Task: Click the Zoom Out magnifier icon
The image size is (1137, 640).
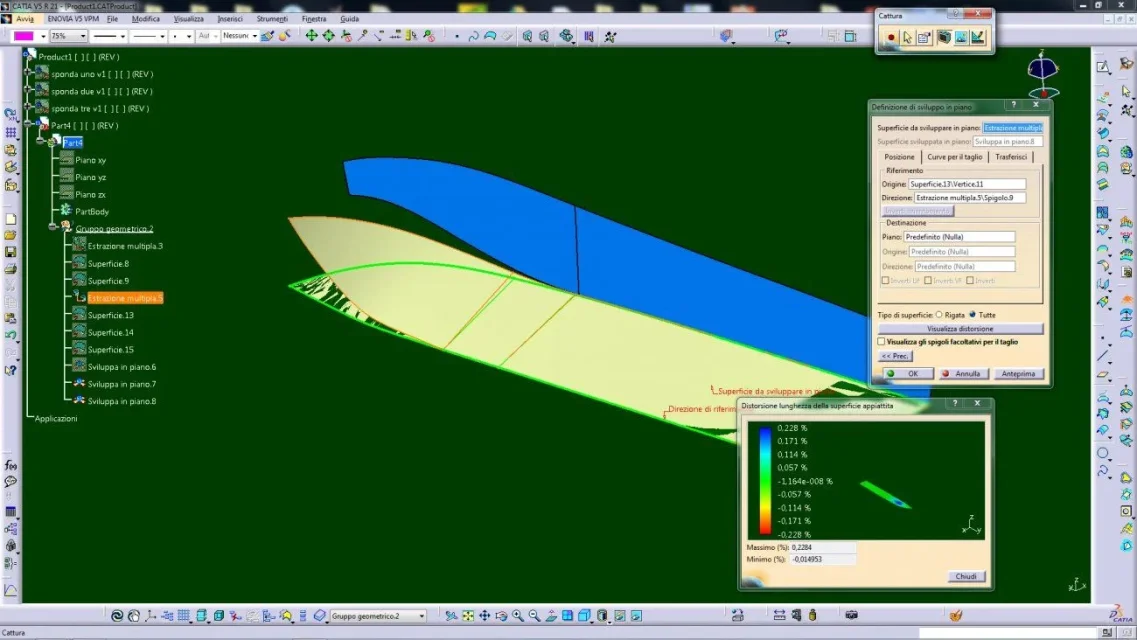Action: tap(533, 616)
